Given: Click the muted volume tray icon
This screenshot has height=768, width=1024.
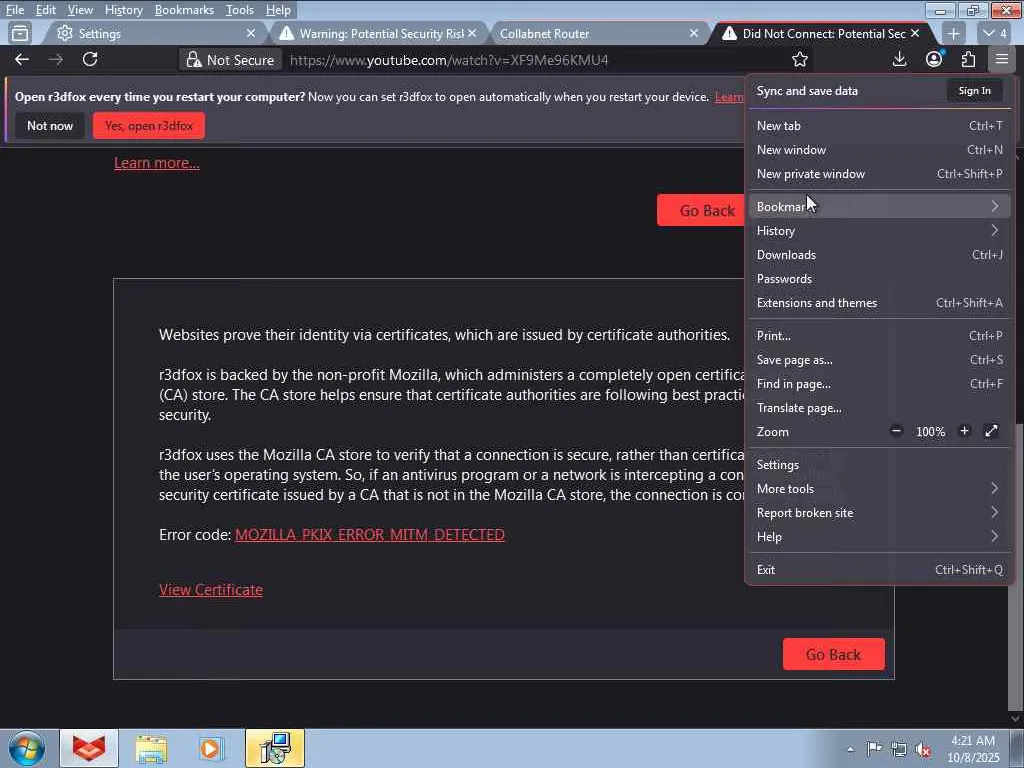Looking at the screenshot, I should [923, 750].
